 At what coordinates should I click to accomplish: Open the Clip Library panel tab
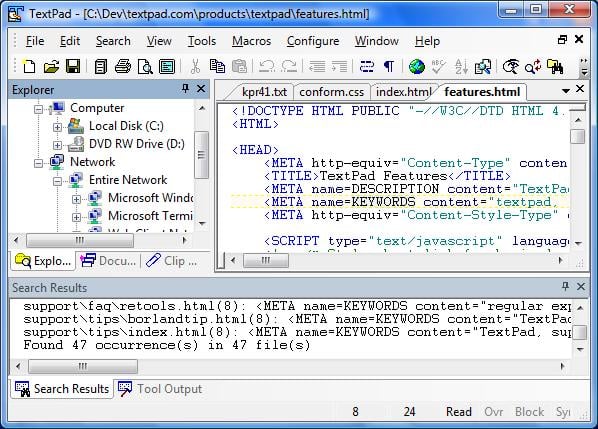click(x=172, y=261)
